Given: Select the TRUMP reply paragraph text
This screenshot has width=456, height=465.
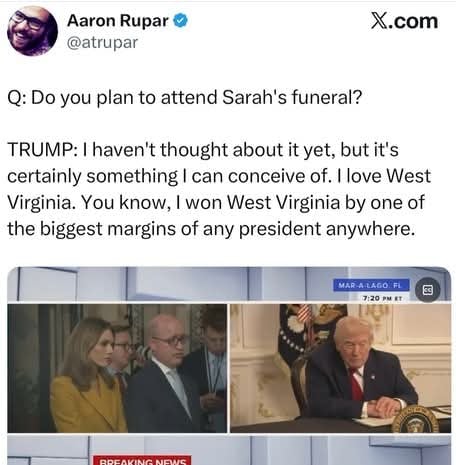Looking at the screenshot, I should tap(219, 189).
